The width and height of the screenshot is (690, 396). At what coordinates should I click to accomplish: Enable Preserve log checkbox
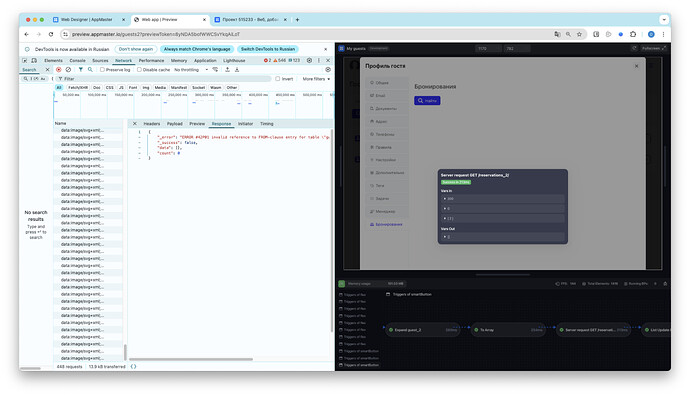click(x=102, y=70)
